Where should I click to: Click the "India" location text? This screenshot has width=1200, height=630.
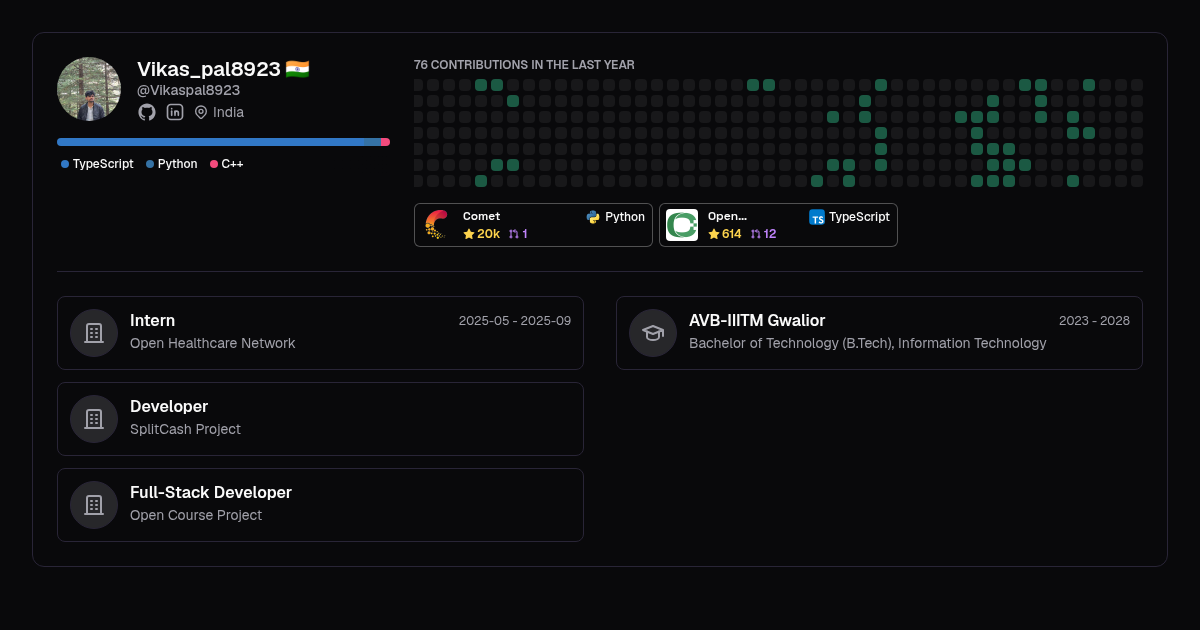[228, 112]
